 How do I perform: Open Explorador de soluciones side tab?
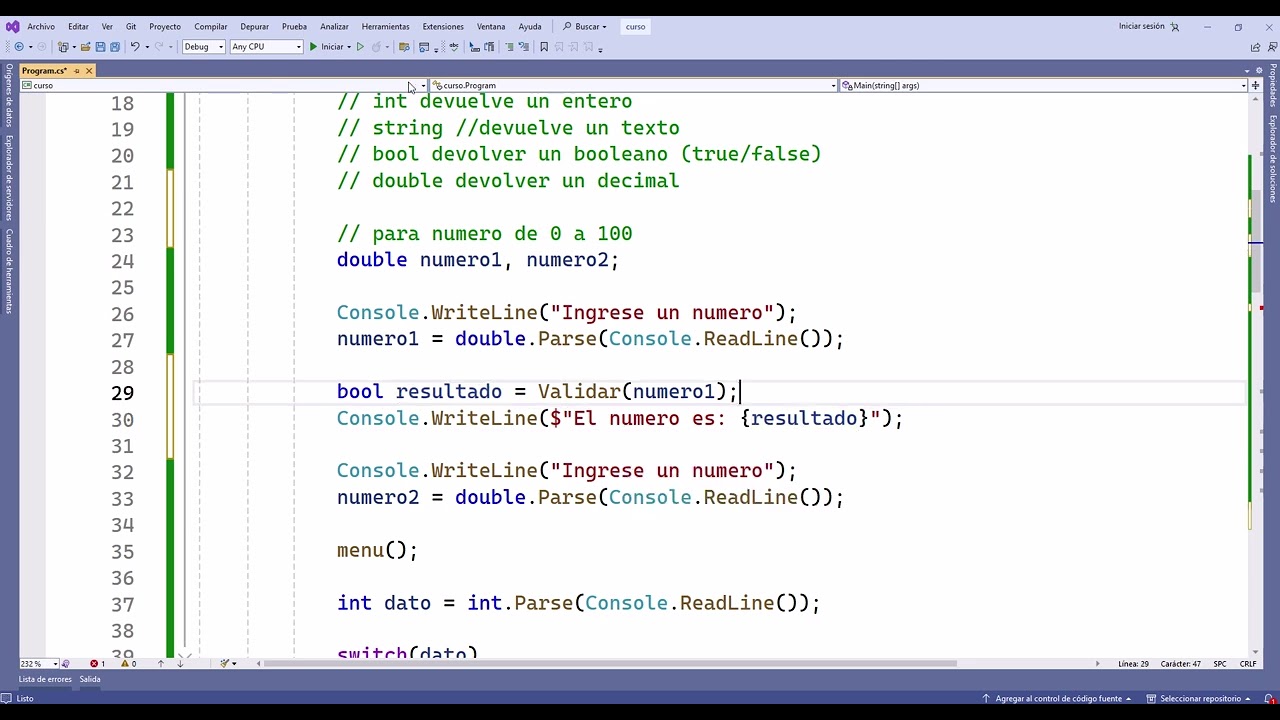click(x=1273, y=159)
